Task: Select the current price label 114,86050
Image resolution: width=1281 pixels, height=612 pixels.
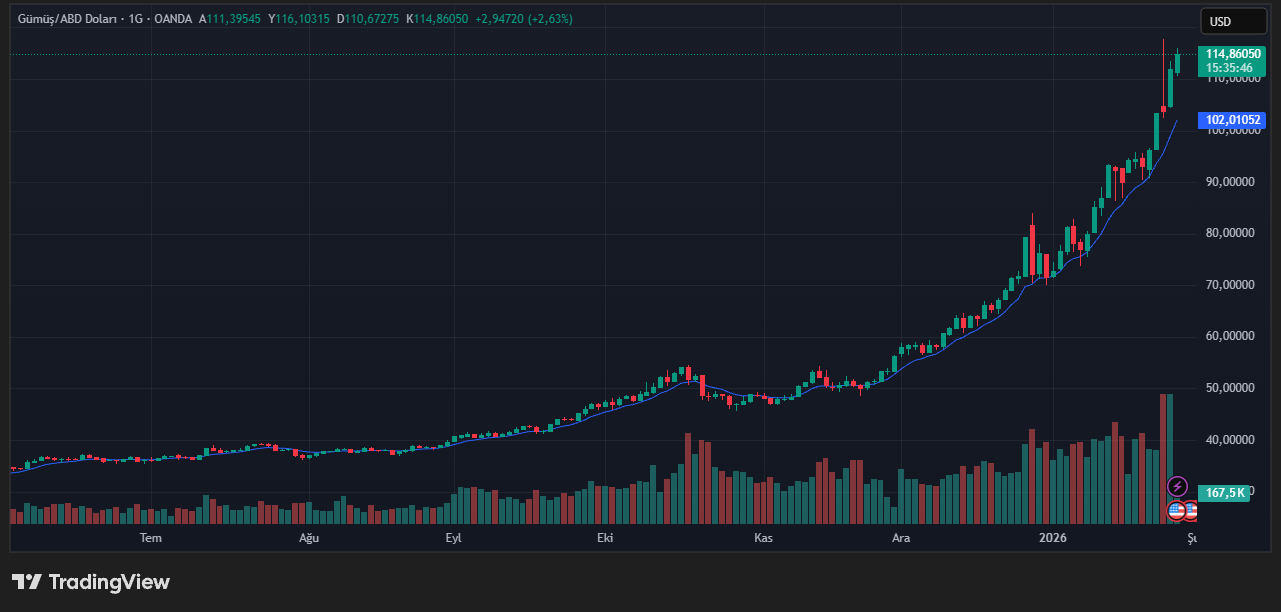Action: pos(1233,54)
